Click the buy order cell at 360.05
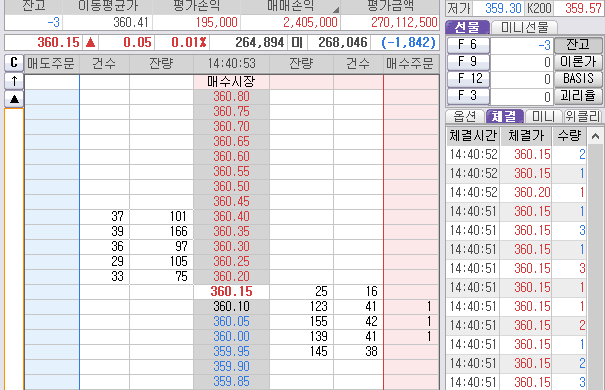Viewport: 605px width, 390px height. point(411,322)
